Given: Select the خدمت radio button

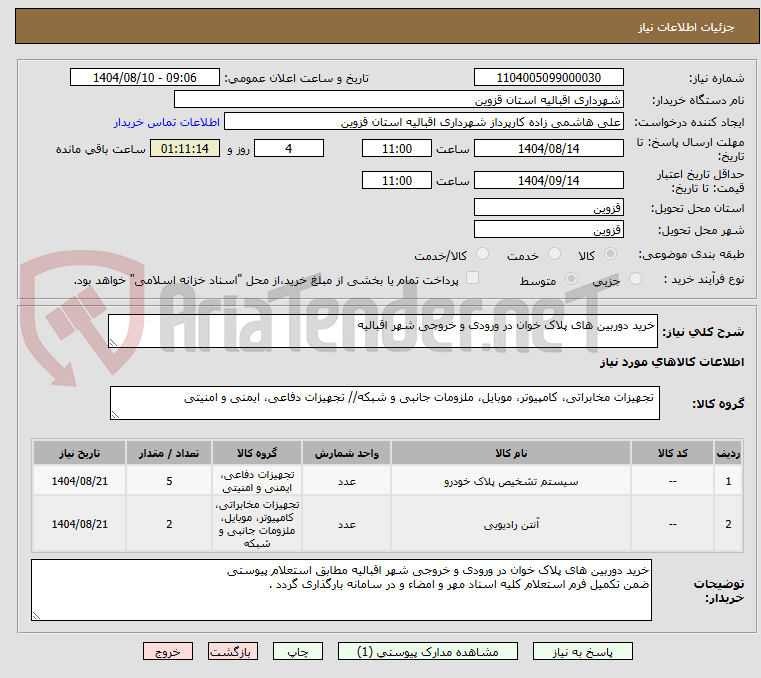Looking at the screenshot, I should click(x=554, y=254).
